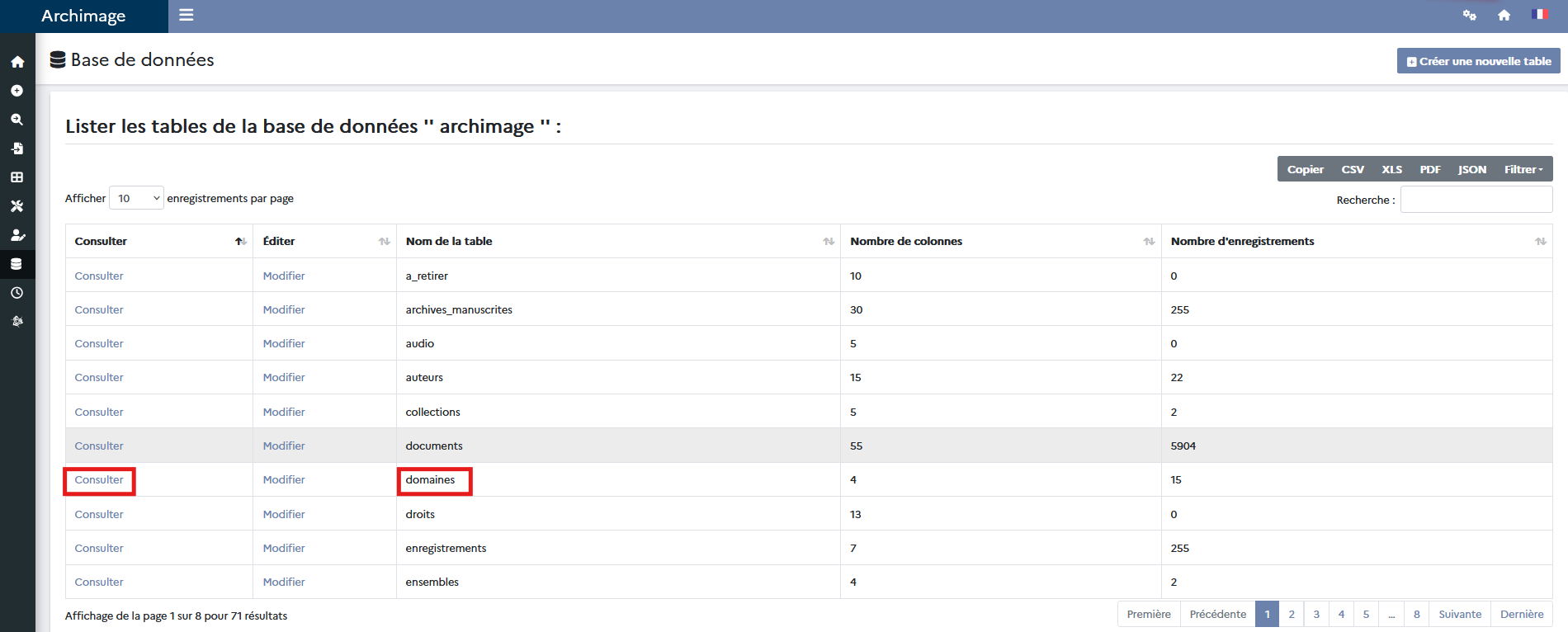
Task: Expand the Filtrer dropdown button
Action: (1523, 169)
